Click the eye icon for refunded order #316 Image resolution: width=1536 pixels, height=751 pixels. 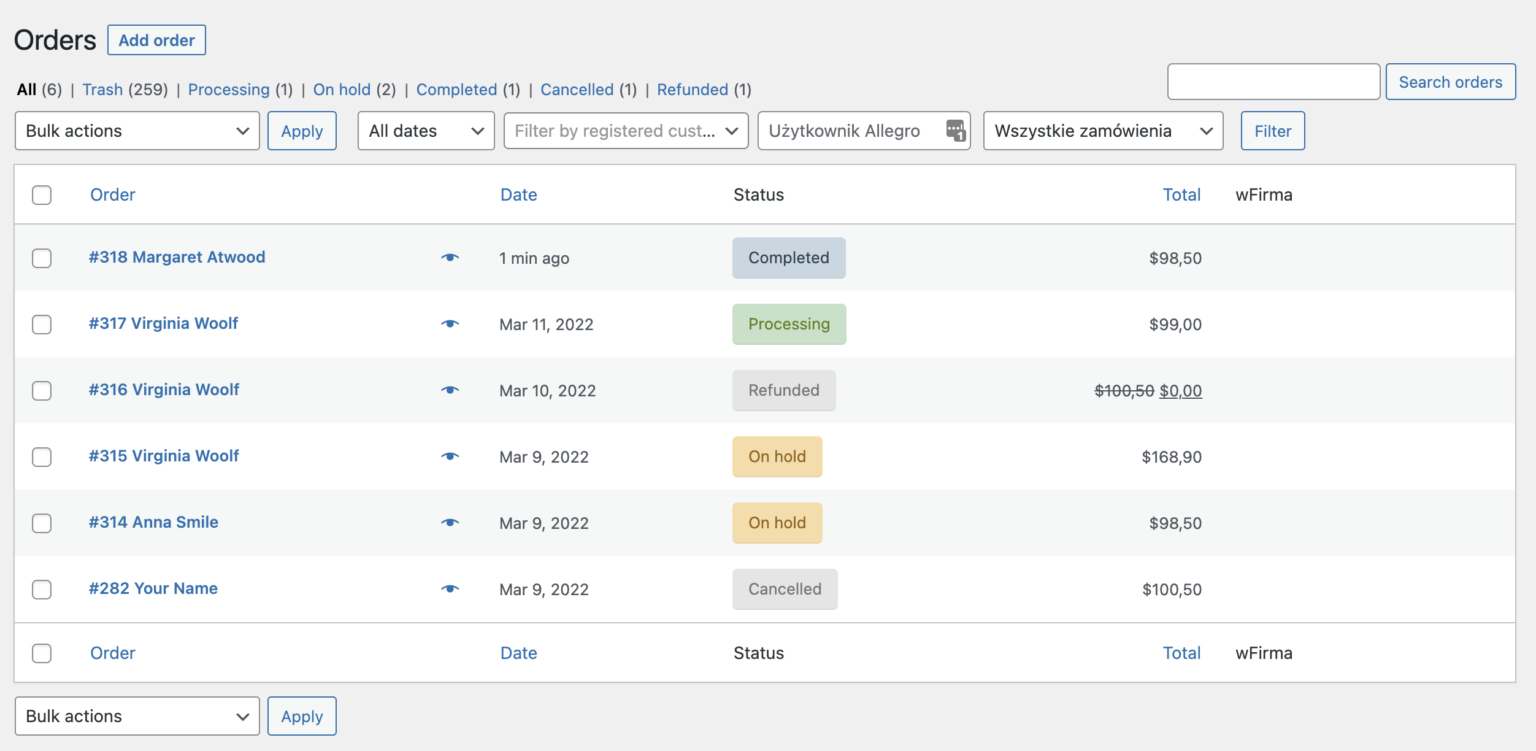pyautogui.click(x=449, y=390)
